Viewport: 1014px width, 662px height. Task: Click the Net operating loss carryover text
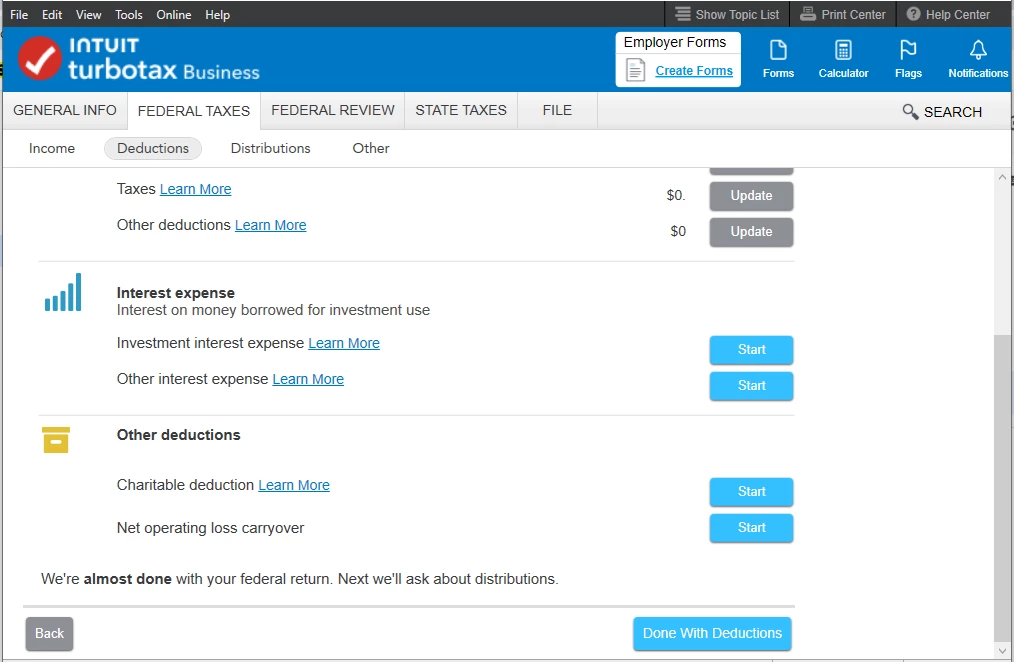tap(210, 528)
